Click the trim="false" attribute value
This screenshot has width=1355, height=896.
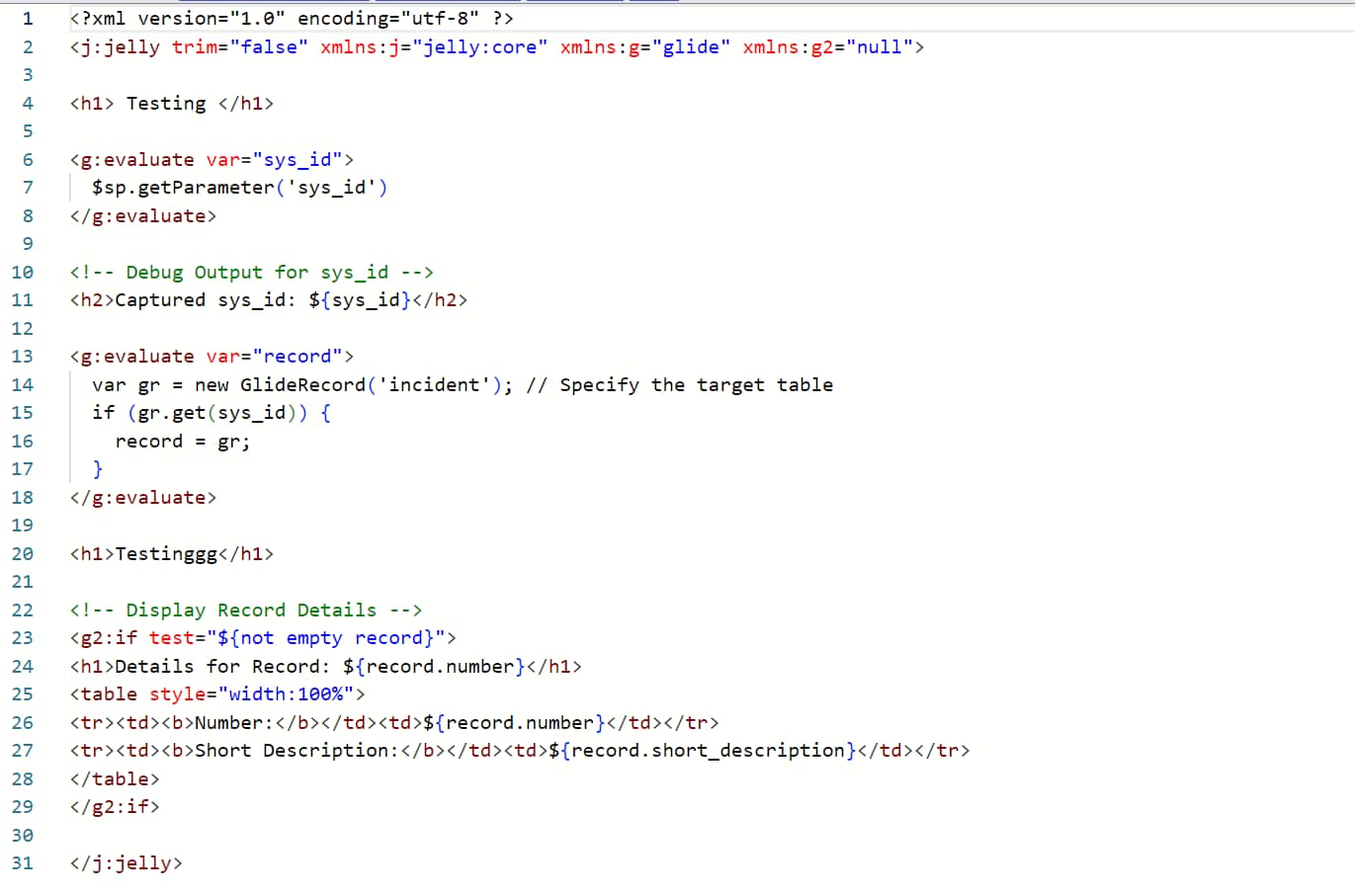[x=269, y=46]
